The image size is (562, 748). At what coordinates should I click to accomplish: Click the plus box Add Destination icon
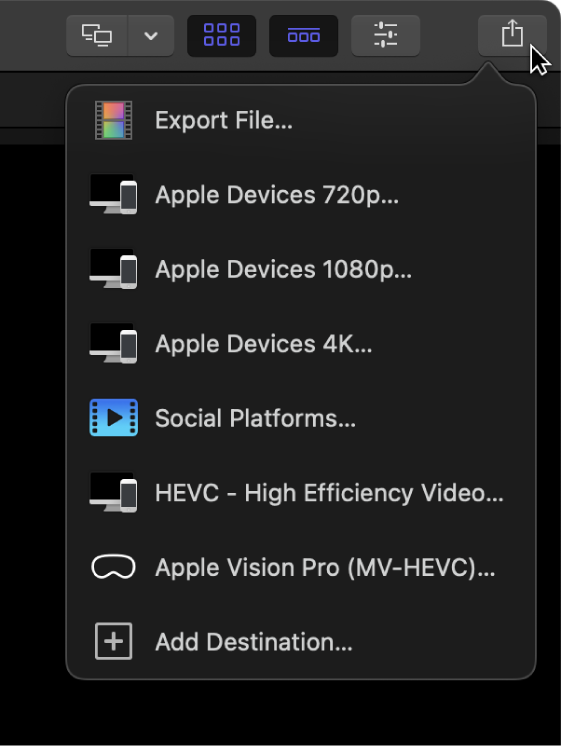(114, 642)
